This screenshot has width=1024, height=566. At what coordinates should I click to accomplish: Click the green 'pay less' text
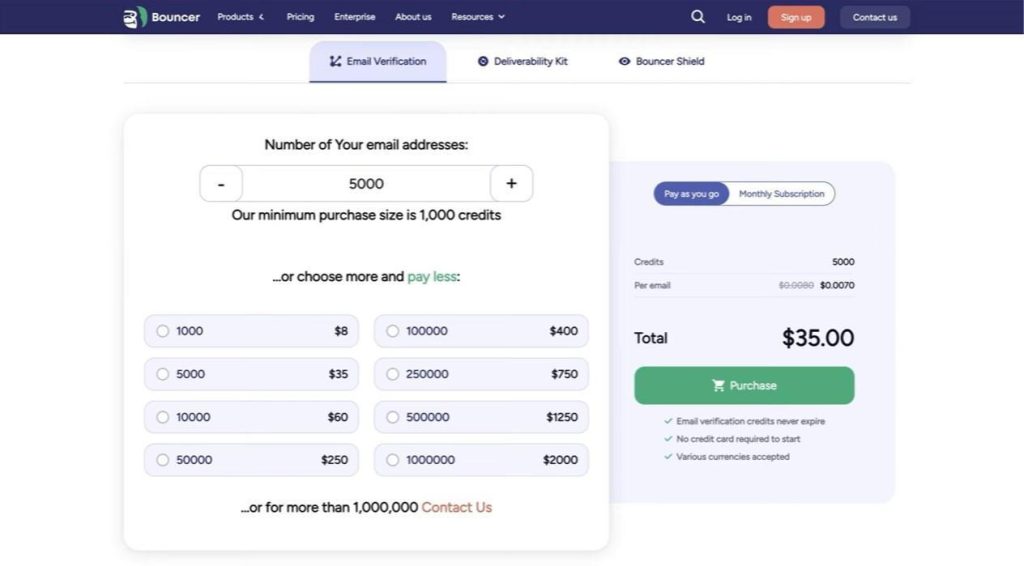(x=432, y=277)
